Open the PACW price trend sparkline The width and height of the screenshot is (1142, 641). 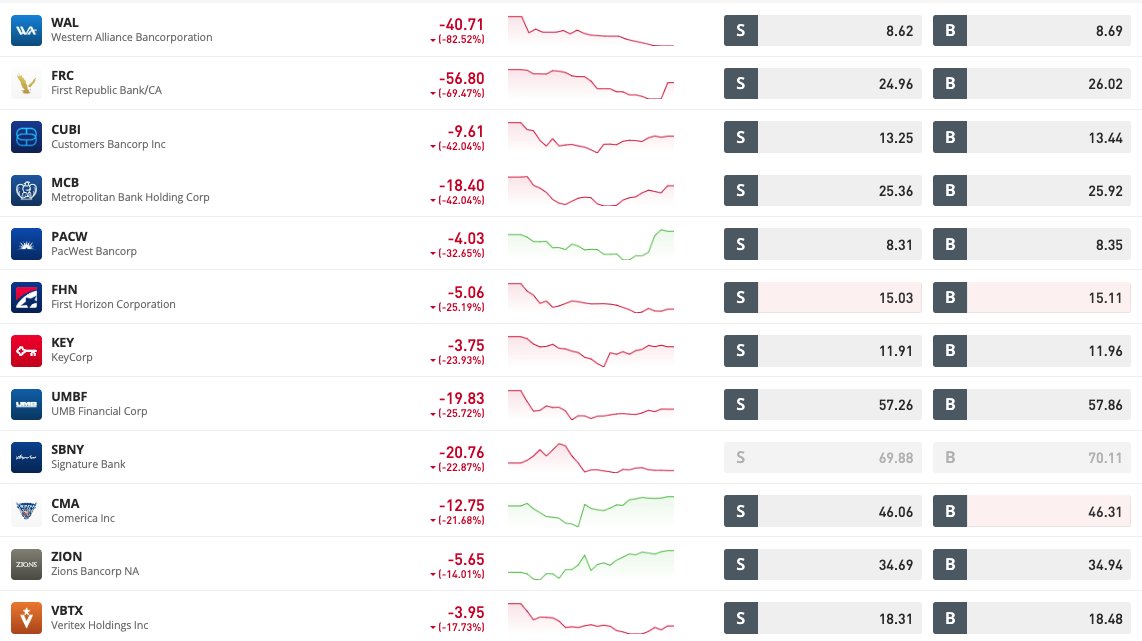(591, 244)
